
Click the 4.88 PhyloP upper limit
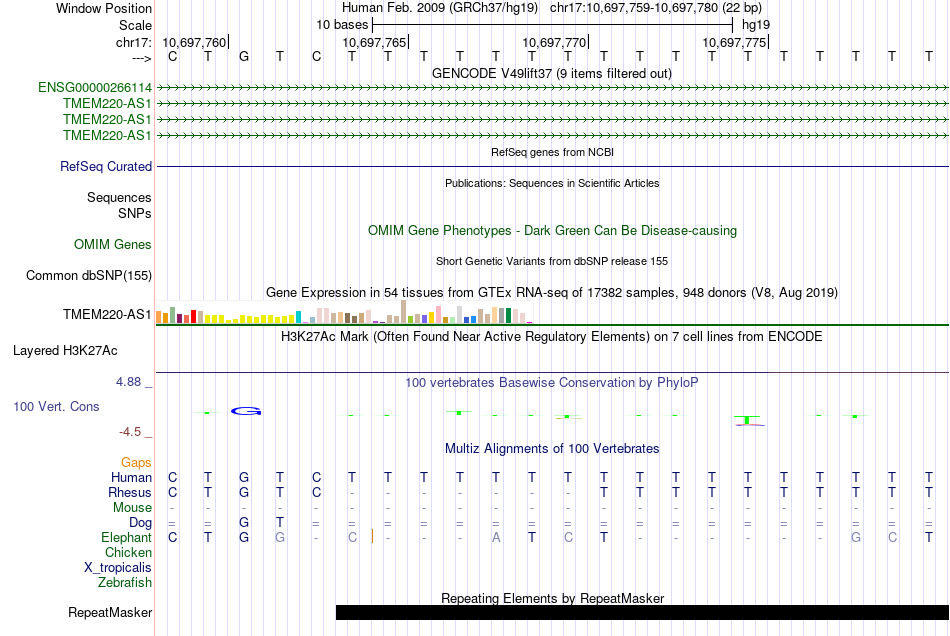pos(128,382)
